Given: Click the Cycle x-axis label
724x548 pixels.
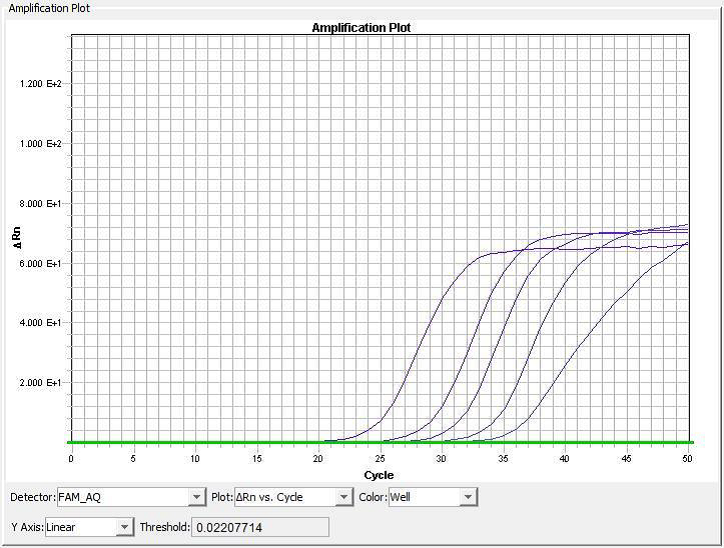Looking at the screenshot, I should pos(379,474).
